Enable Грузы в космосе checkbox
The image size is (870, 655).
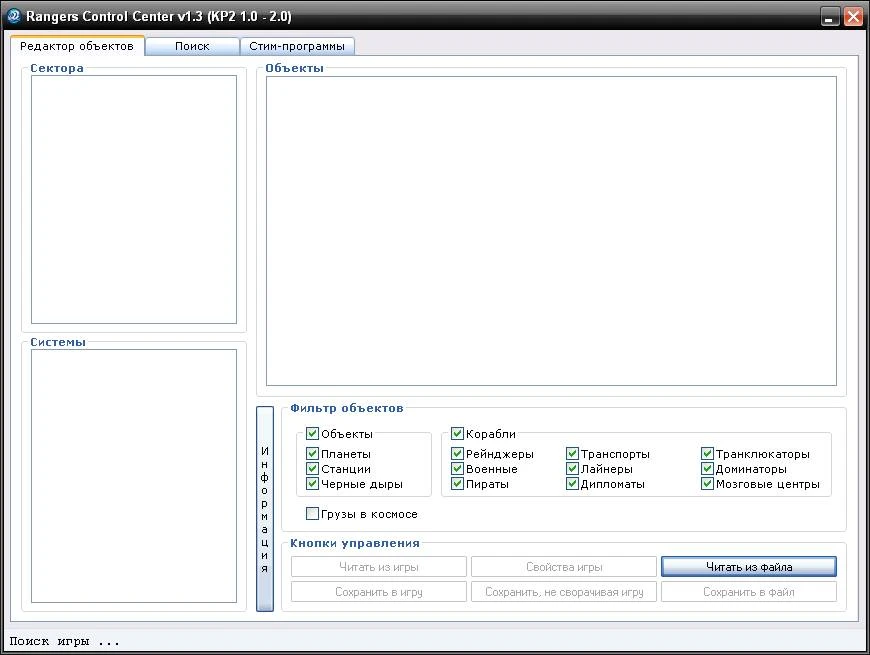(x=313, y=514)
